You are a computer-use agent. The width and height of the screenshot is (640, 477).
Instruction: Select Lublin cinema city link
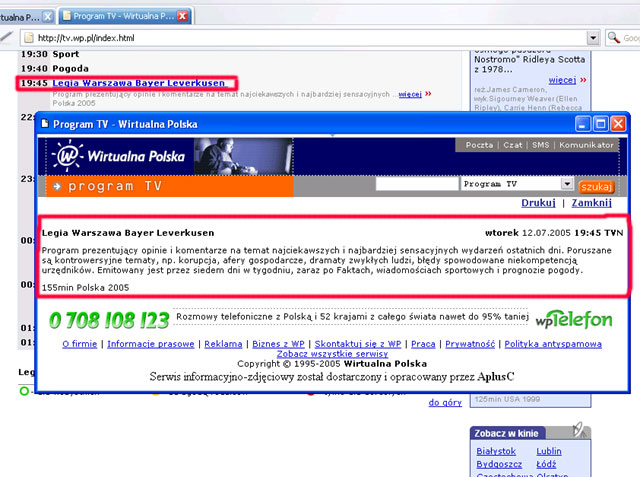549,451
